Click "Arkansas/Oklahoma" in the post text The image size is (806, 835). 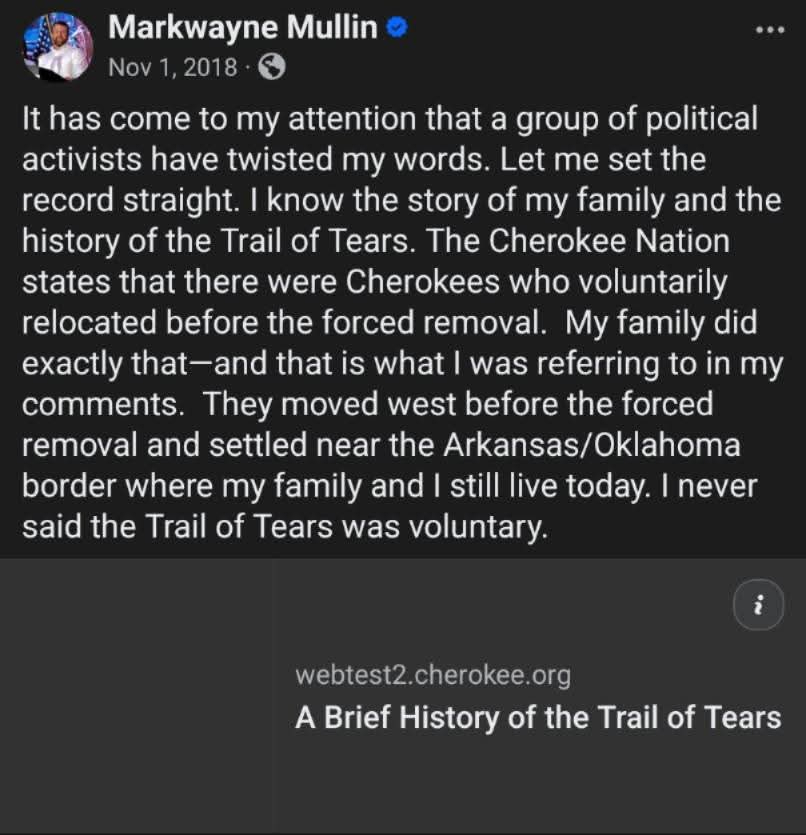pyautogui.click(x=605, y=445)
